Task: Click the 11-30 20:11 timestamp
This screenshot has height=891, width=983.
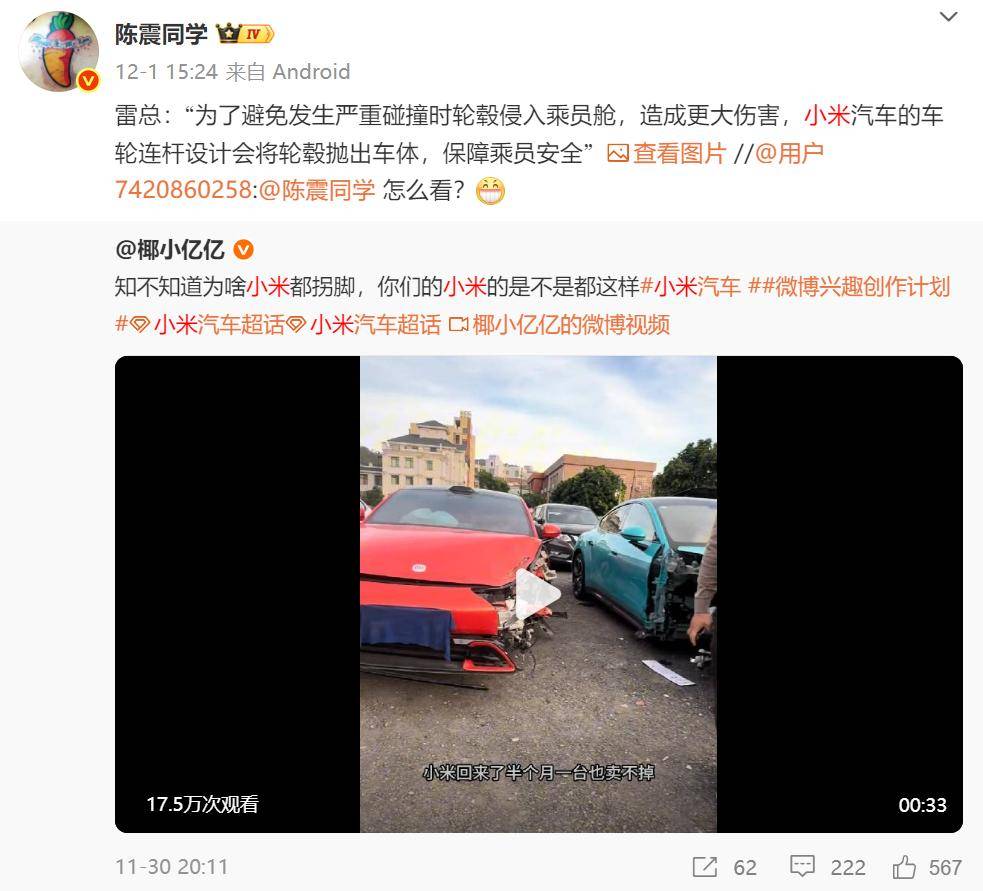Action: tap(172, 867)
